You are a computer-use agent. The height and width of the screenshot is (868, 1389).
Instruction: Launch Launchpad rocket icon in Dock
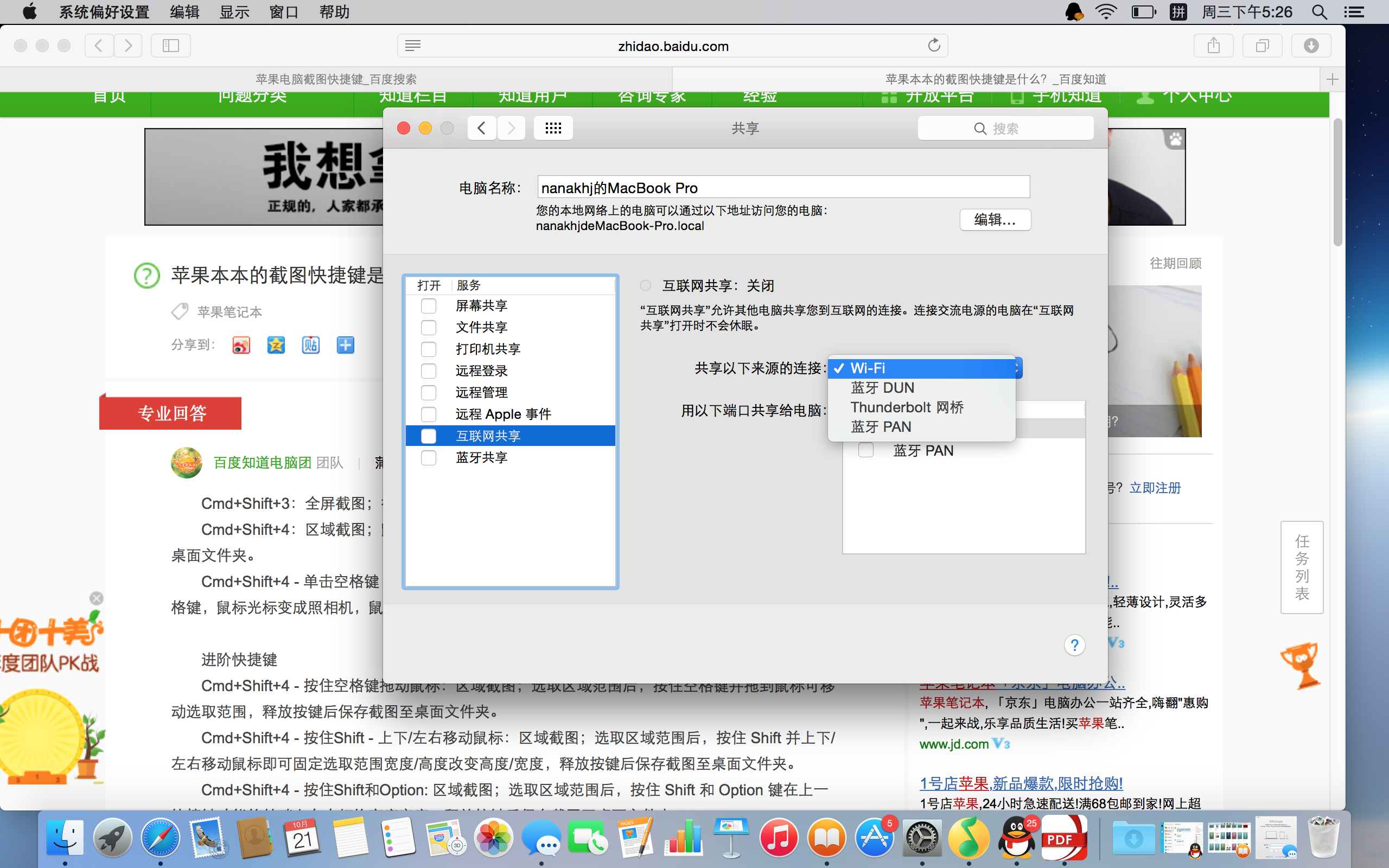coord(112,838)
